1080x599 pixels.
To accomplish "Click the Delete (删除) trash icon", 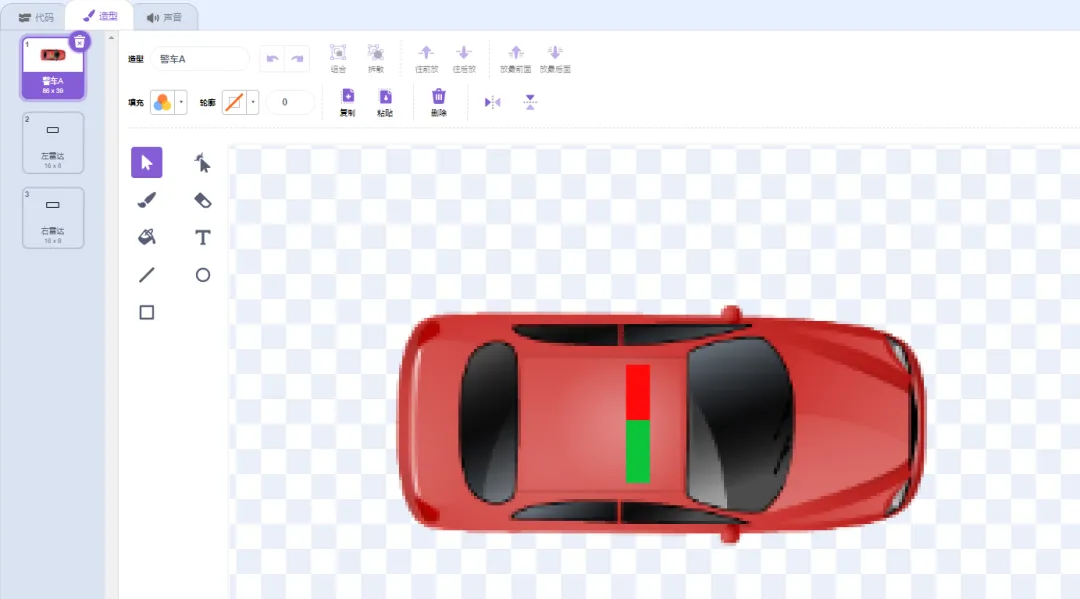I will click(x=439, y=96).
